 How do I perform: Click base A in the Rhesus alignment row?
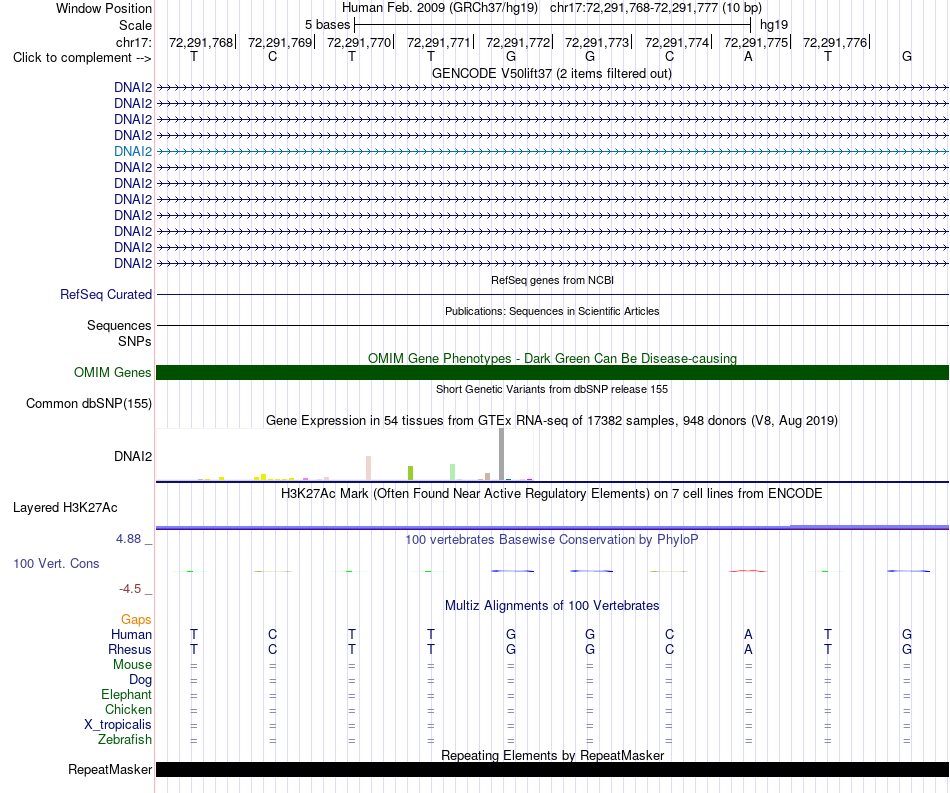point(748,649)
